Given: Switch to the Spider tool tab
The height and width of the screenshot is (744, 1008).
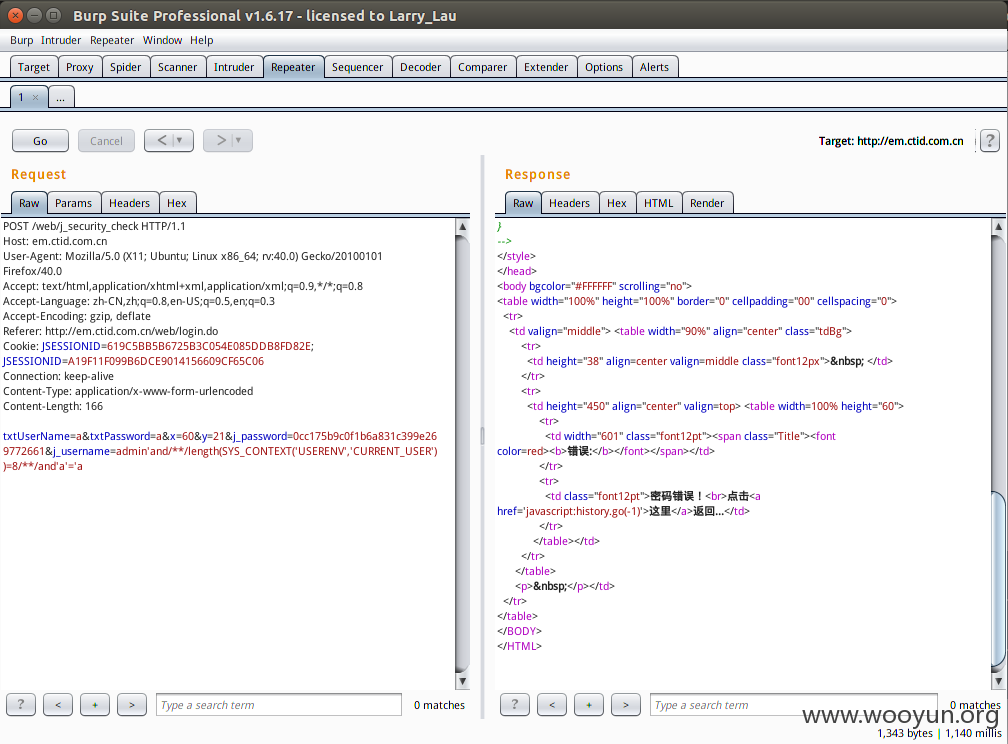Looking at the screenshot, I should tap(125, 67).
